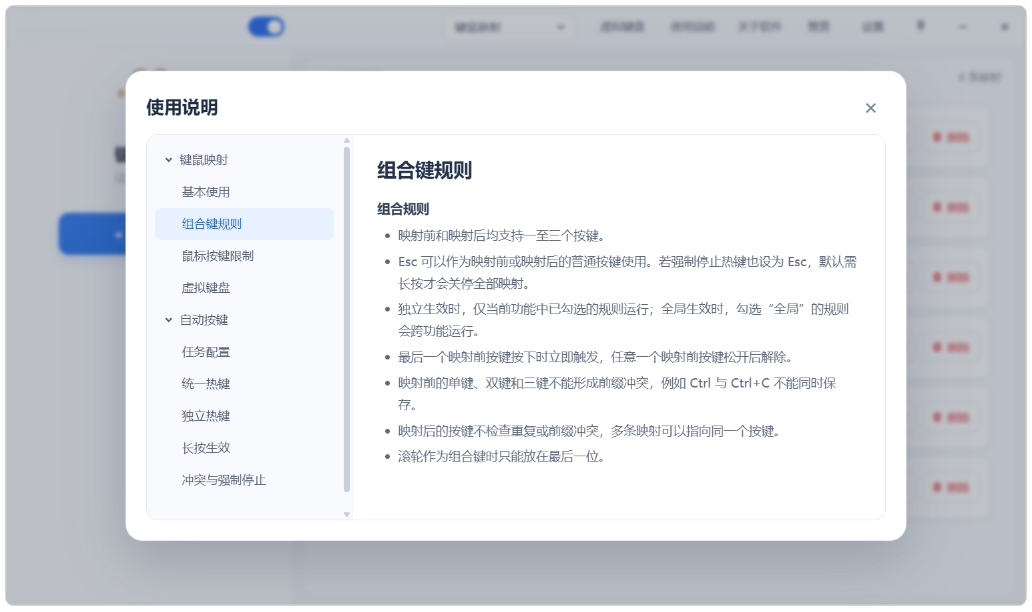Viewport: 1032px width, 612px height.
Task: Close the 使用说明 dialog with the X
Action: [870, 108]
